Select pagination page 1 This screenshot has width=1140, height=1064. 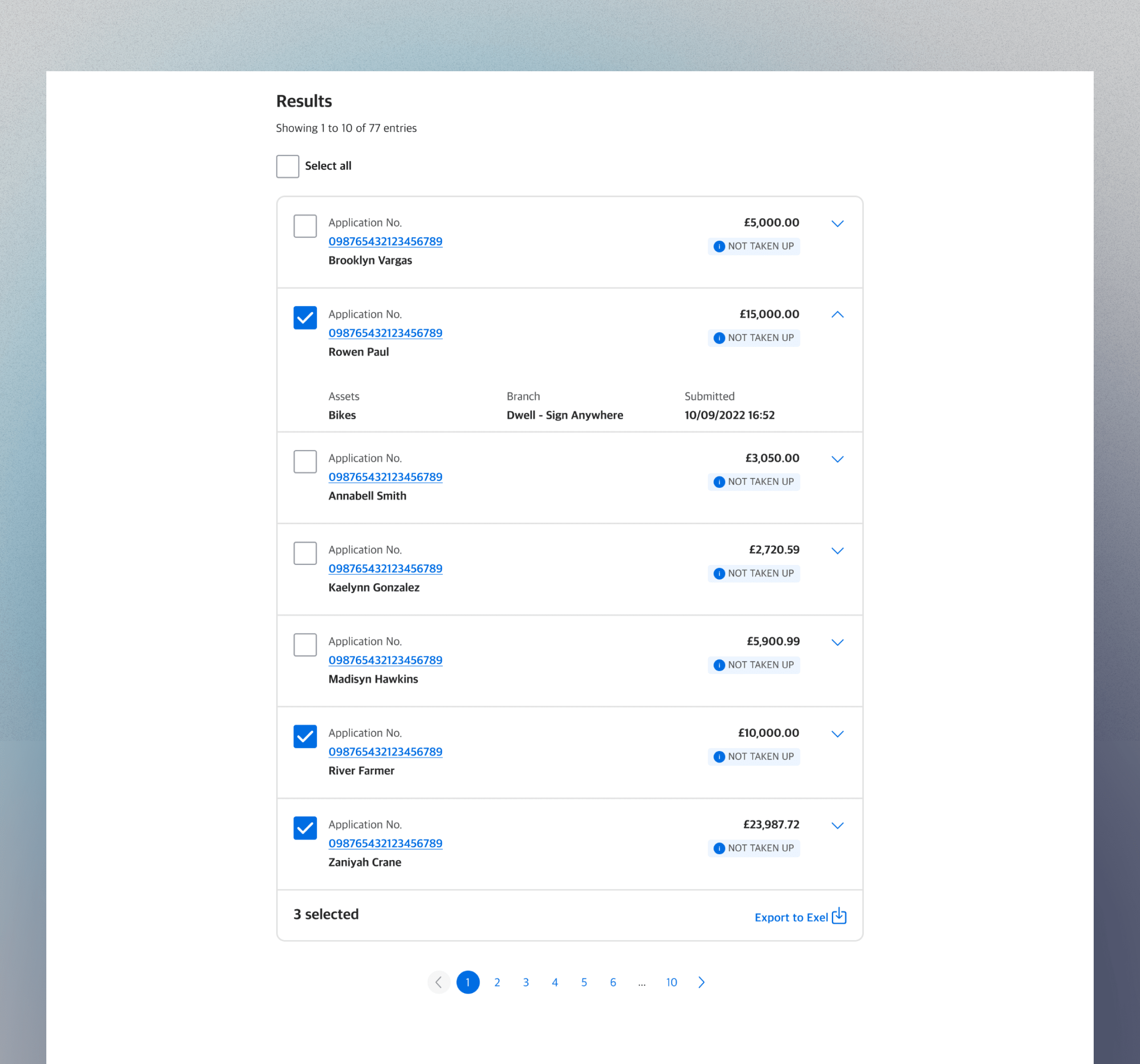pyautogui.click(x=468, y=983)
